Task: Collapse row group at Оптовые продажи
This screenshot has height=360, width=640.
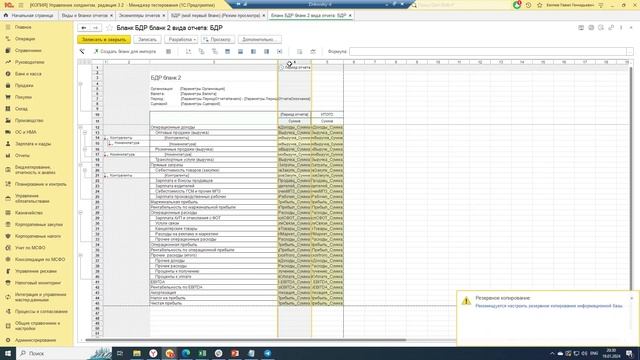Action: [85, 133]
